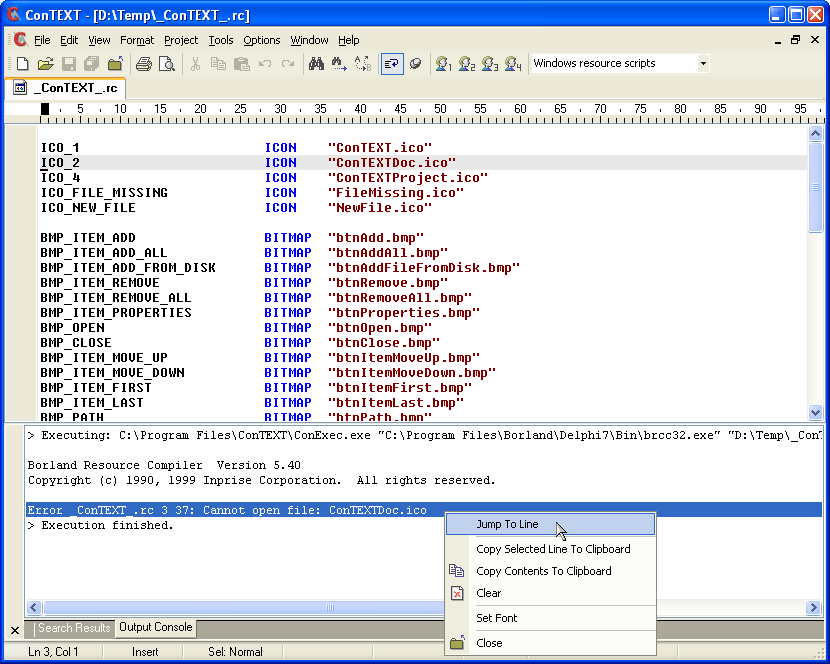Viewport: 830px width, 664px height.
Task: Open the Edit menu
Action: [x=69, y=40]
